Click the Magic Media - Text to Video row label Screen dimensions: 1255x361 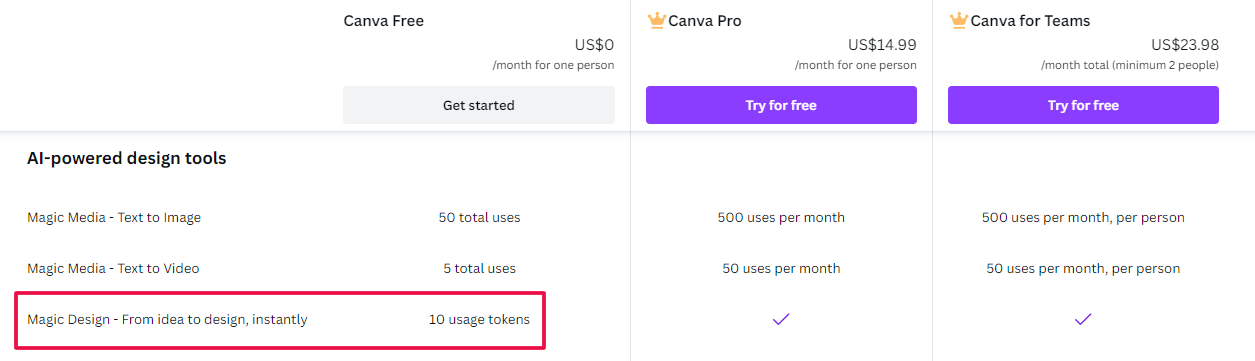[113, 268]
